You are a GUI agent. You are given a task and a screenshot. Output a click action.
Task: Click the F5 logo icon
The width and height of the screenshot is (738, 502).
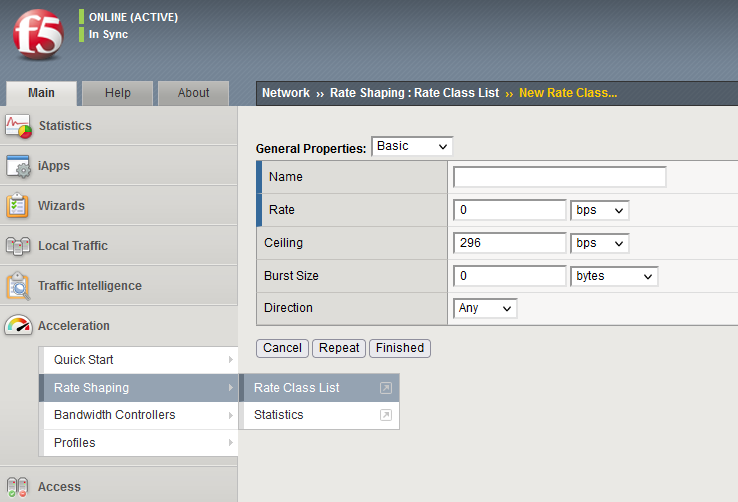38,37
